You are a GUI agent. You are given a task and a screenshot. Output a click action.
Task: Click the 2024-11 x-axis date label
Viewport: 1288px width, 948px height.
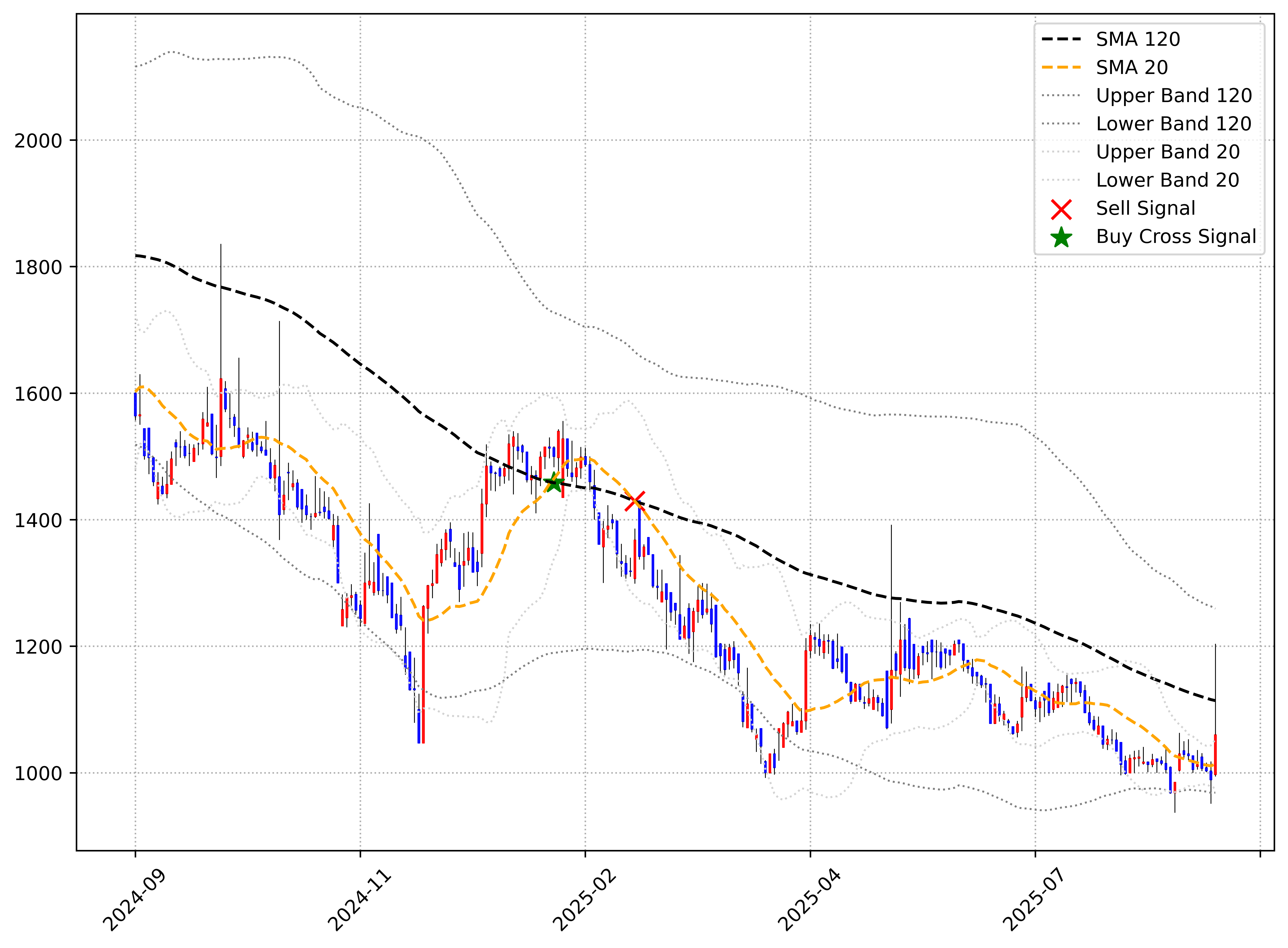360,900
